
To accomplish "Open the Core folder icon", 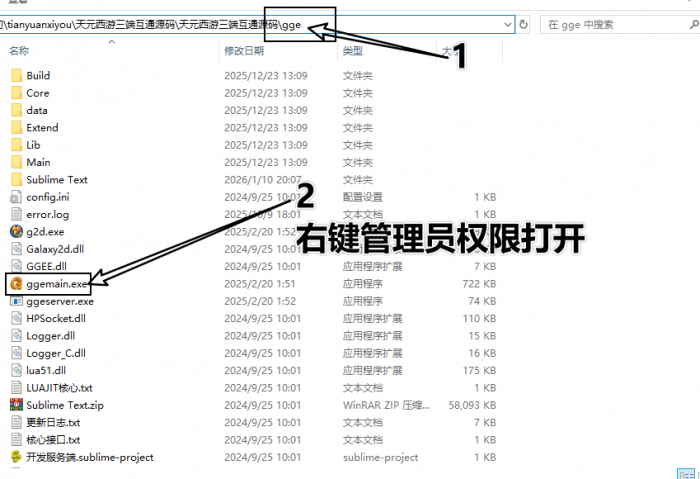I will pyautogui.click(x=16, y=93).
